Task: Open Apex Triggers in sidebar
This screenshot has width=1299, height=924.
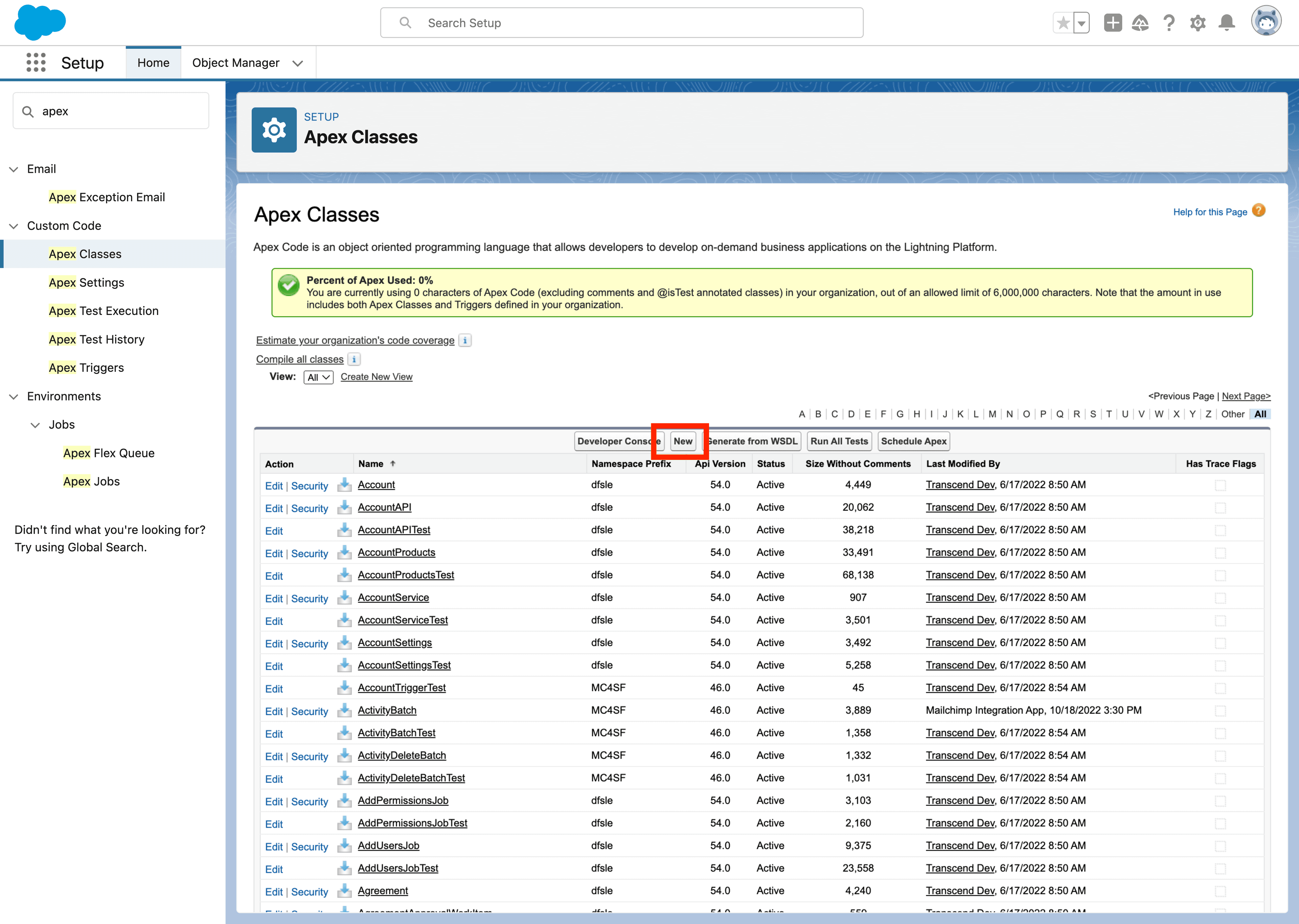Action: pyautogui.click(x=87, y=367)
